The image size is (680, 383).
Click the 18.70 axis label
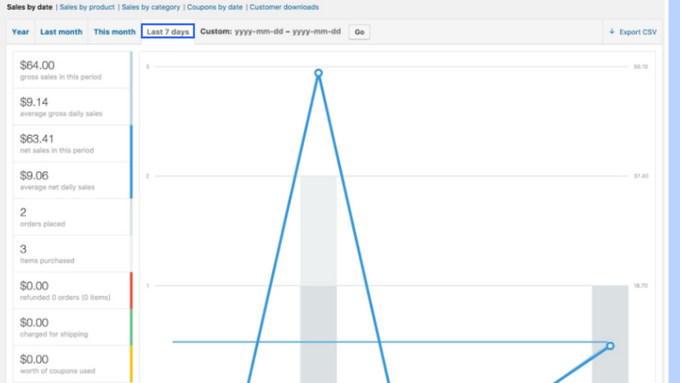pos(641,285)
